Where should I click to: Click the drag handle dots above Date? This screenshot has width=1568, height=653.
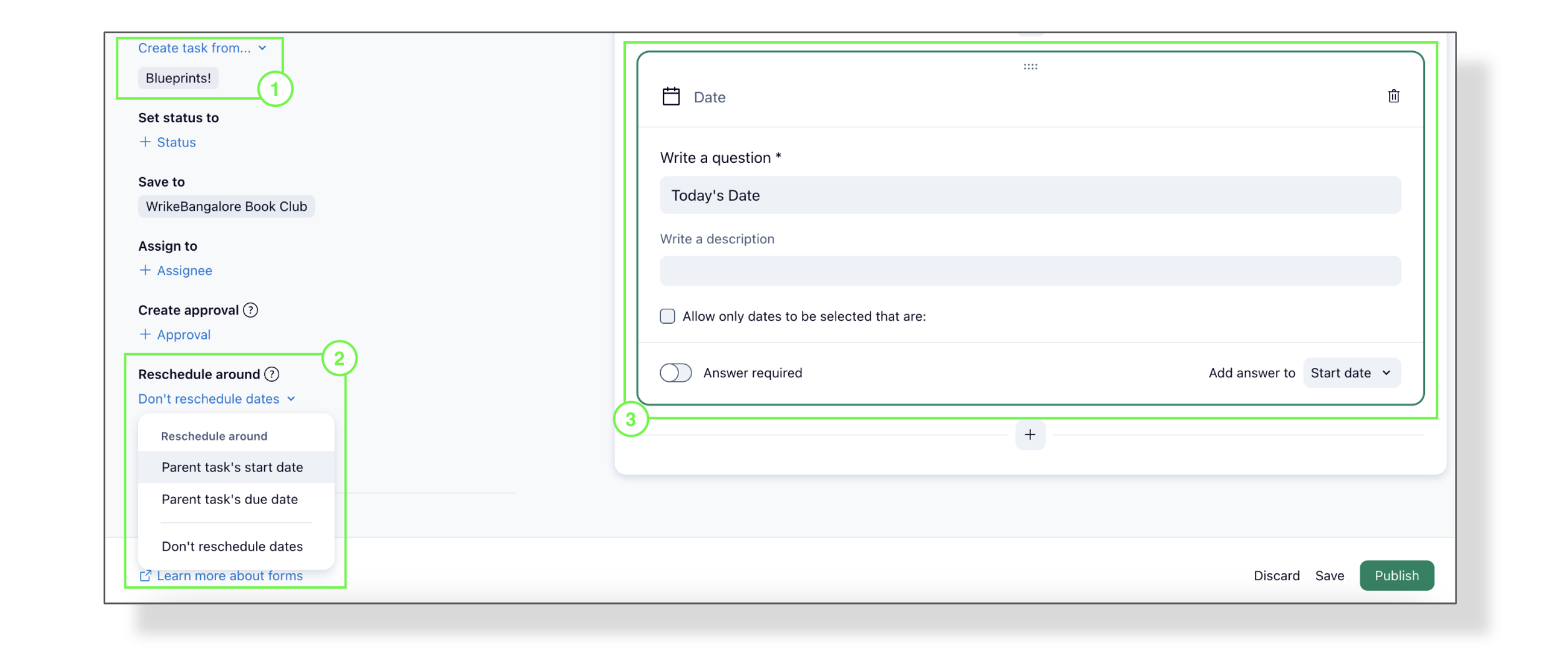(1030, 67)
